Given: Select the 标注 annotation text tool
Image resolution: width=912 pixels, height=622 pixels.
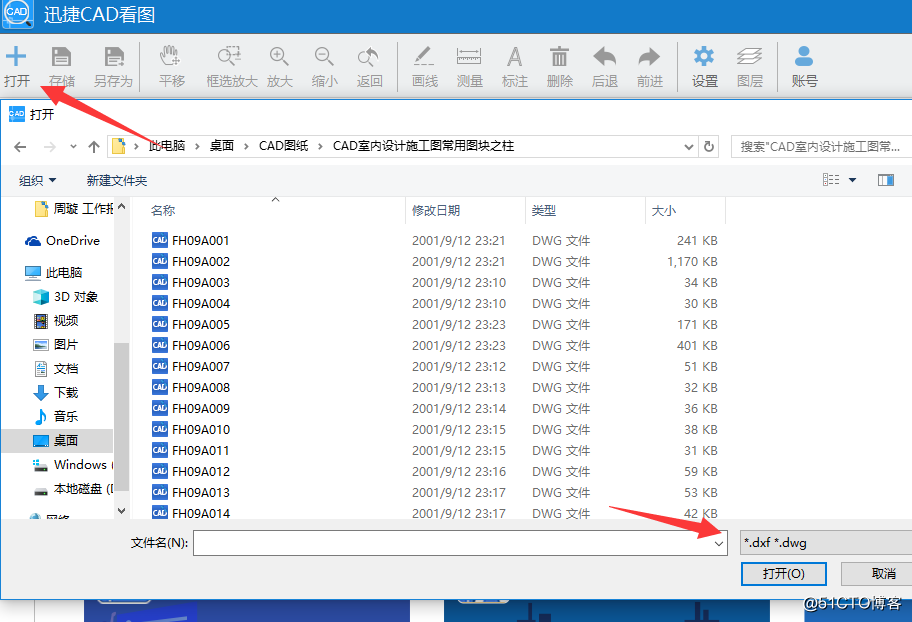Looking at the screenshot, I should tap(514, 57).
